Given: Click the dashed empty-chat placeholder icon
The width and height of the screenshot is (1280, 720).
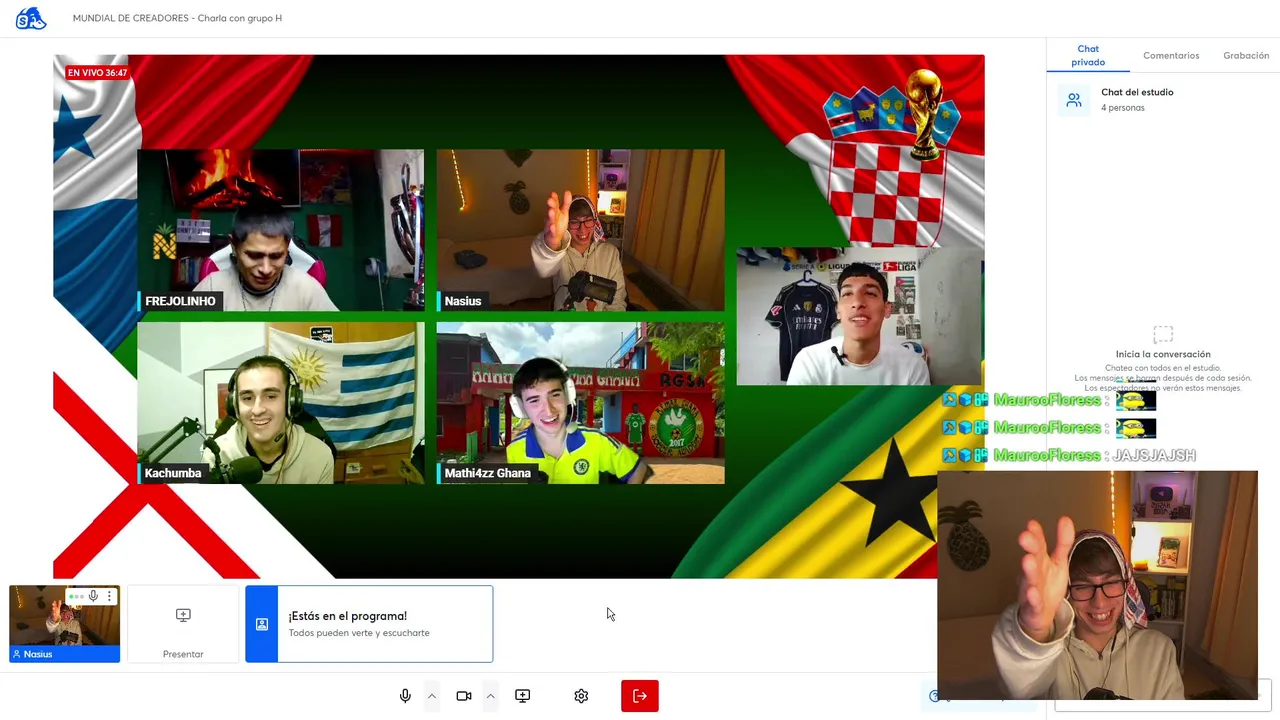Looking at the screenshot, I should pyautogui.click(x=1163, y=334).
